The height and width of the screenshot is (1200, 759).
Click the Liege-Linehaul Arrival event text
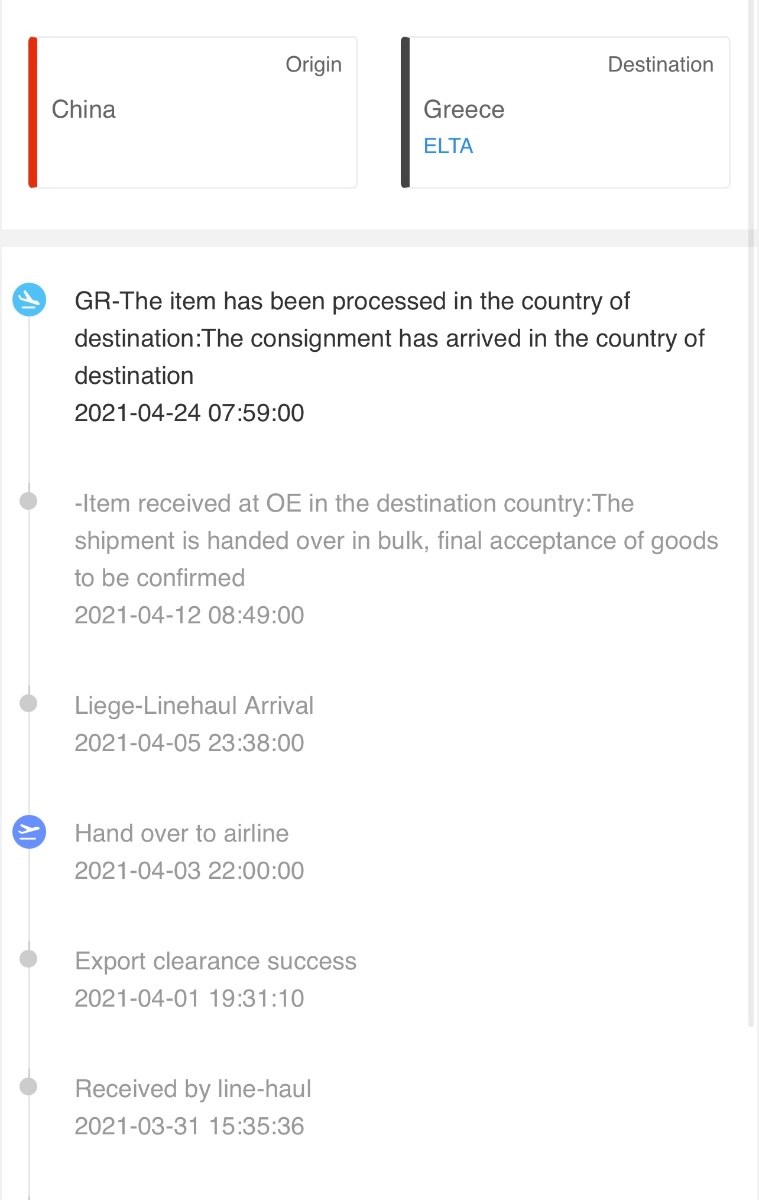(x=194, y=705)
